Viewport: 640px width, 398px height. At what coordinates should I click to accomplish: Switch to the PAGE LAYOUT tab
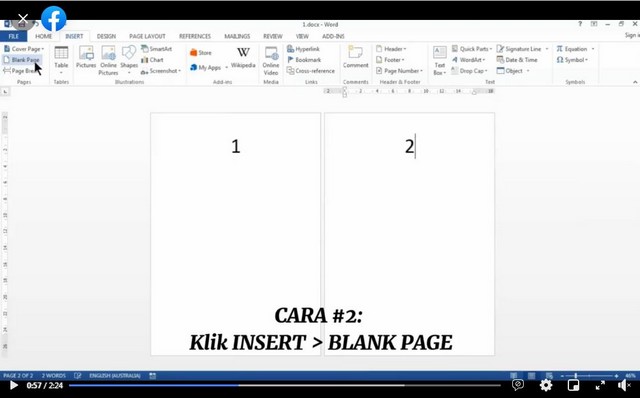click(x=147, y=36)
